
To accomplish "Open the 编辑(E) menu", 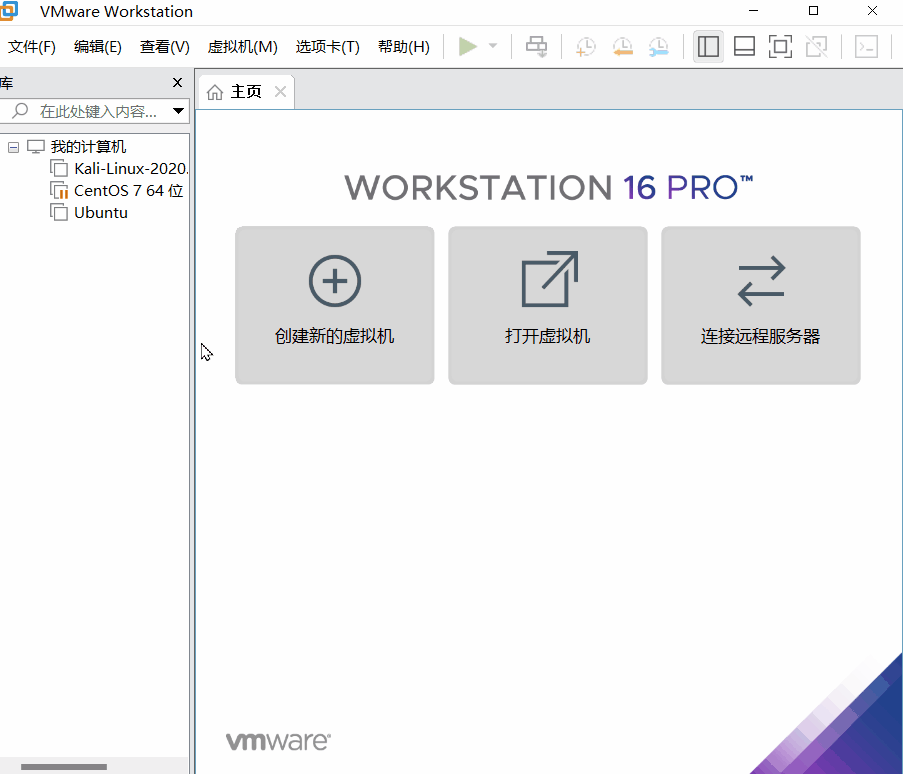I will pyautogui.click(x=98, y=46).
